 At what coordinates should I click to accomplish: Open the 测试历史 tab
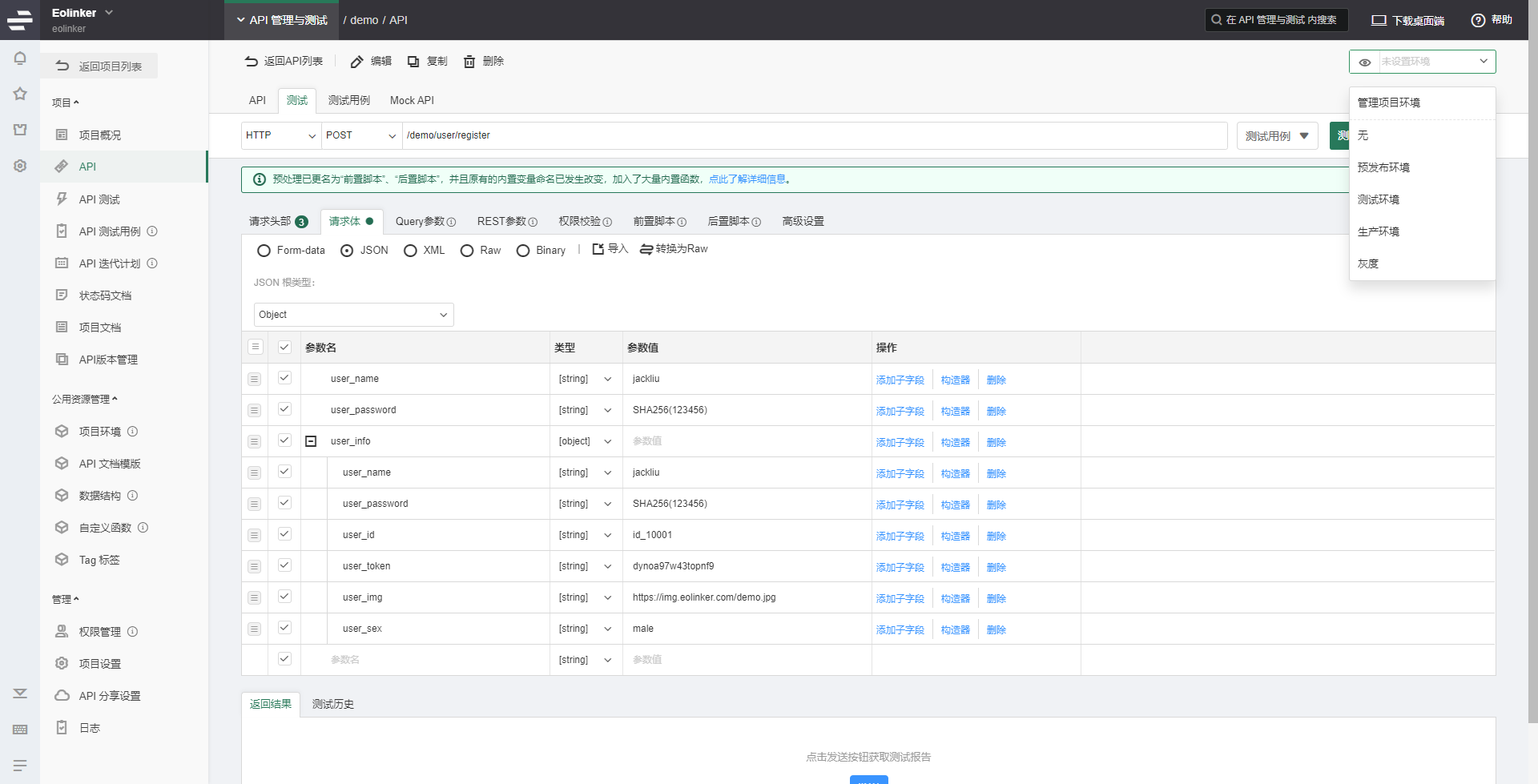pyautogui.click(x=333, y=704)
